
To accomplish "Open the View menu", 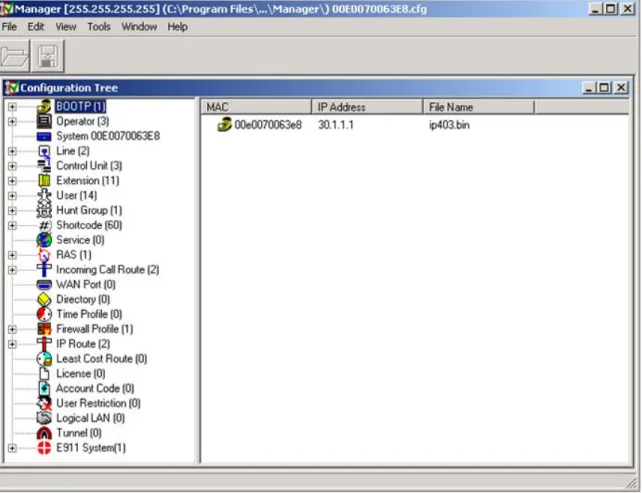I will pos(66,27).
